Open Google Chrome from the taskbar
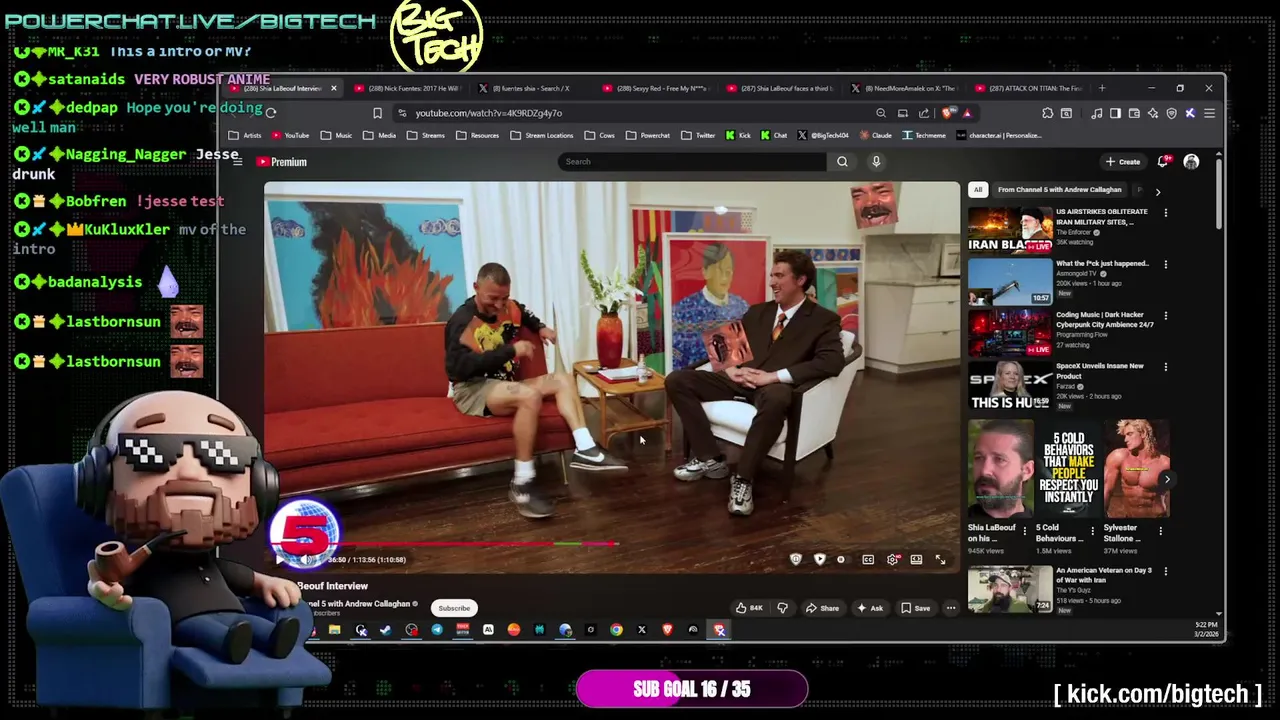The height and width of the screenshot is (720, 1280). coord(616,630)
